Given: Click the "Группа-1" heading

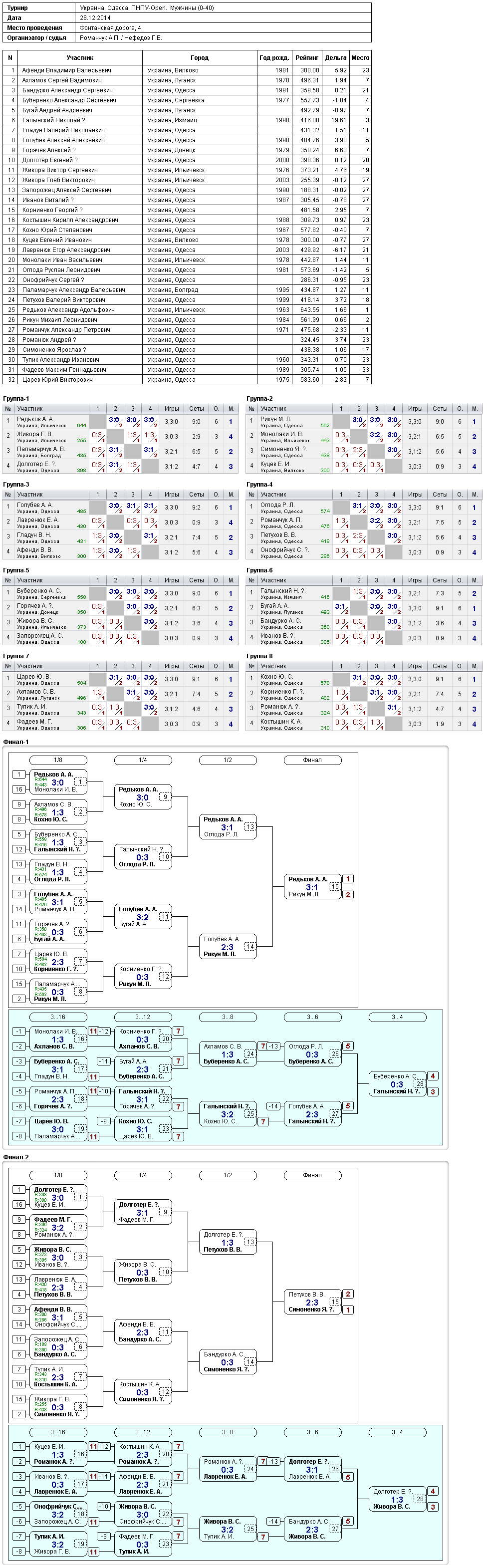Looking at the screenshot, I should pos(16,399).
